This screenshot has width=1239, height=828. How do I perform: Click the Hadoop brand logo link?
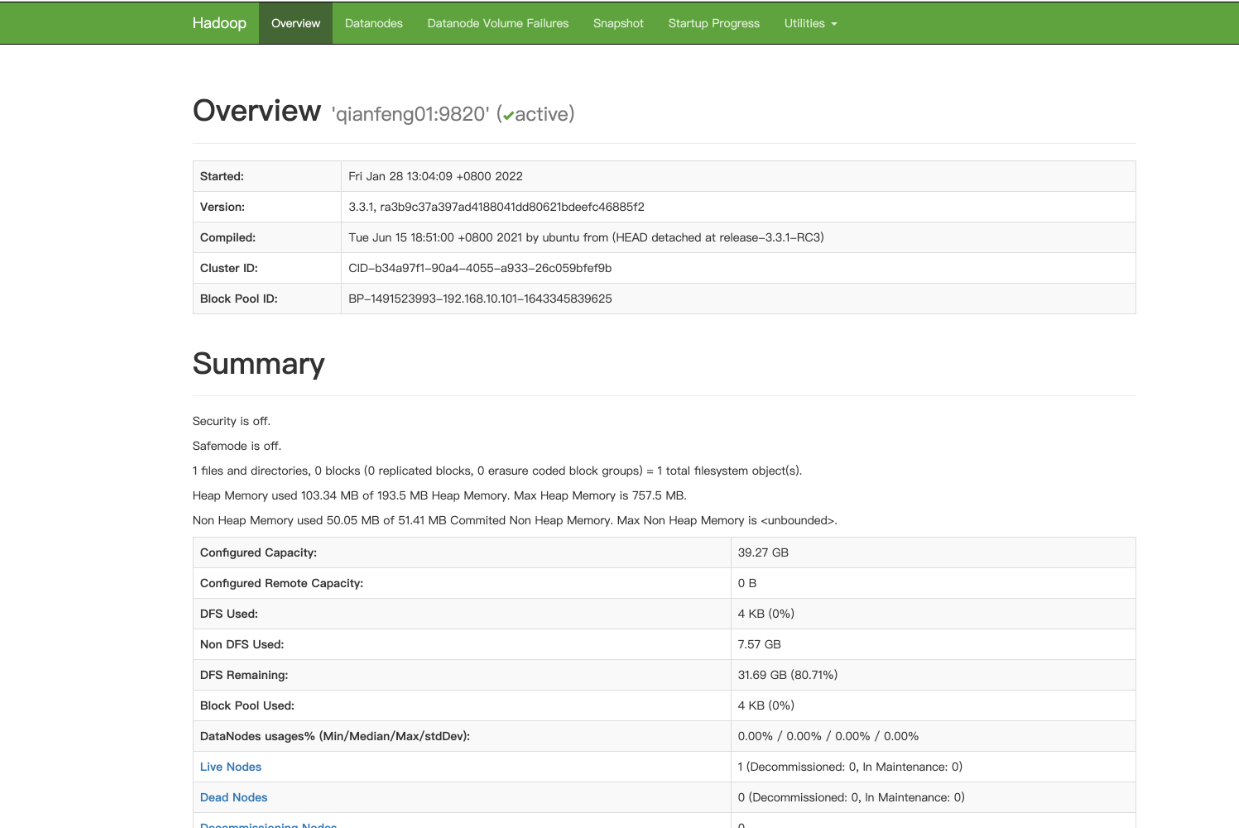219,23
